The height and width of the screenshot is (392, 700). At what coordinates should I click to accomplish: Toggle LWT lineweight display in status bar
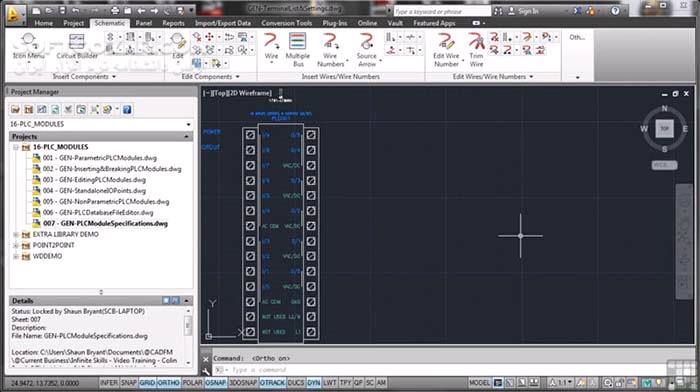330,383
